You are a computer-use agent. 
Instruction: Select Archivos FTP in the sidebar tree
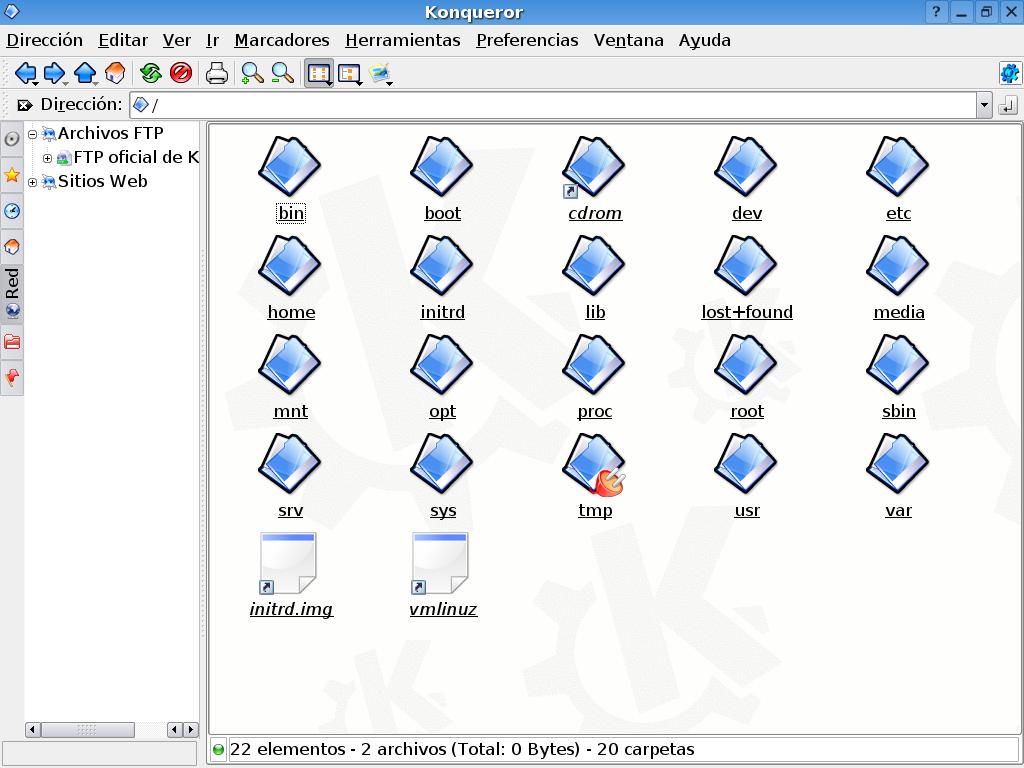[x=110, y=133]
